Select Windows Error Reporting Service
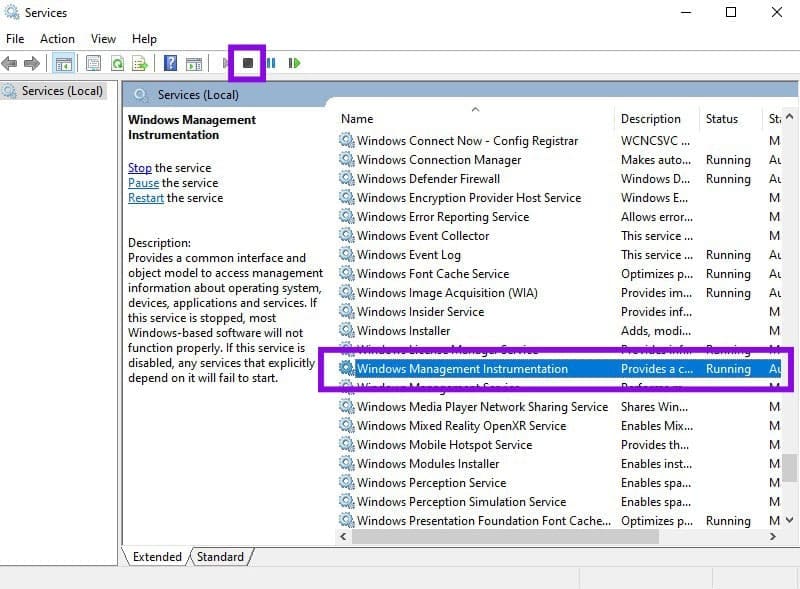Image resolution: width=800 pixels, height=589 pixels. click(443, 217)
